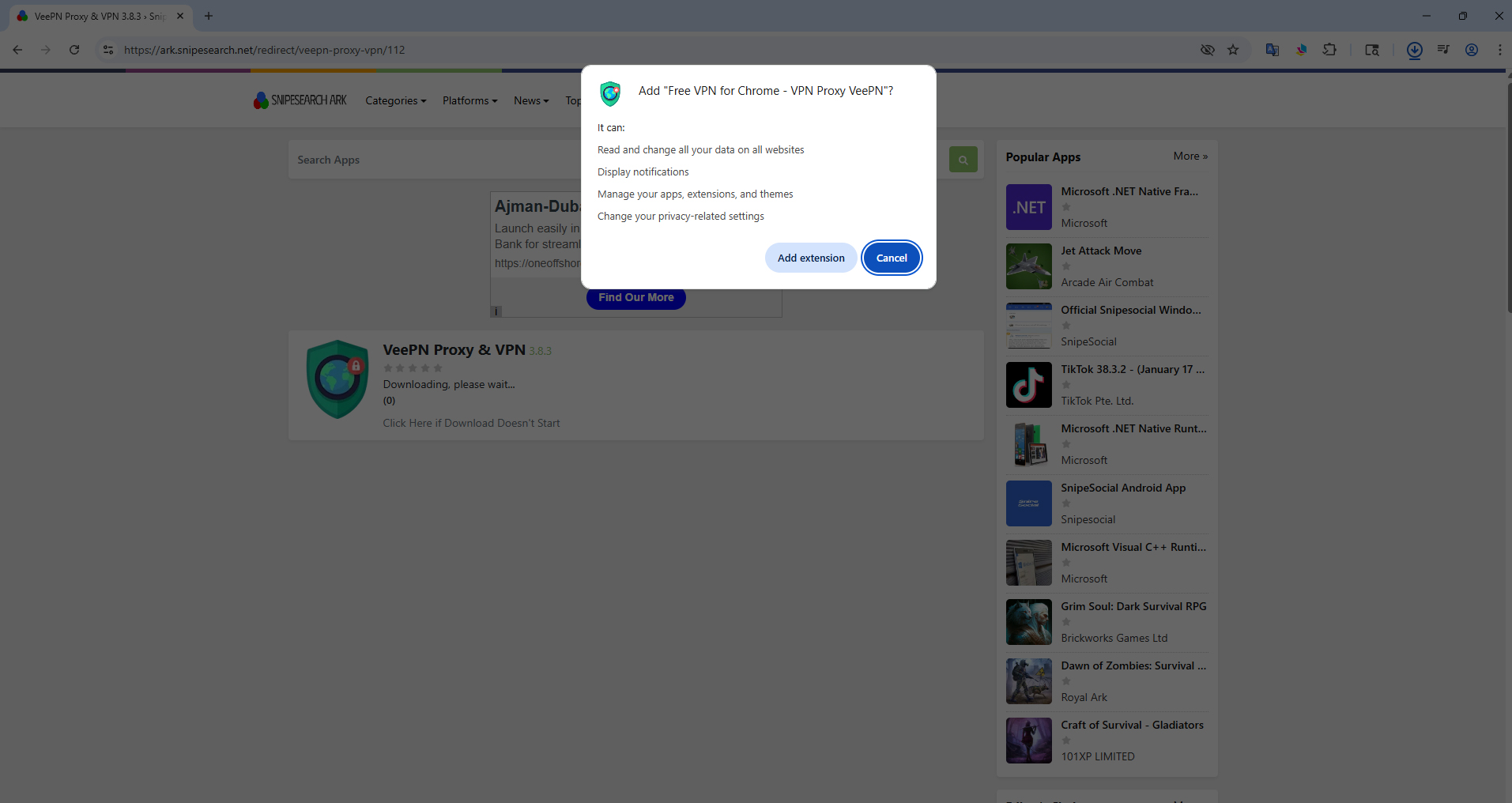Image resolution: width=1512 pixels, height=803 pixels.
Task: Open the Microsoft Visual C++ Runtime thumbnail
Action: (x=1028, y=563)
